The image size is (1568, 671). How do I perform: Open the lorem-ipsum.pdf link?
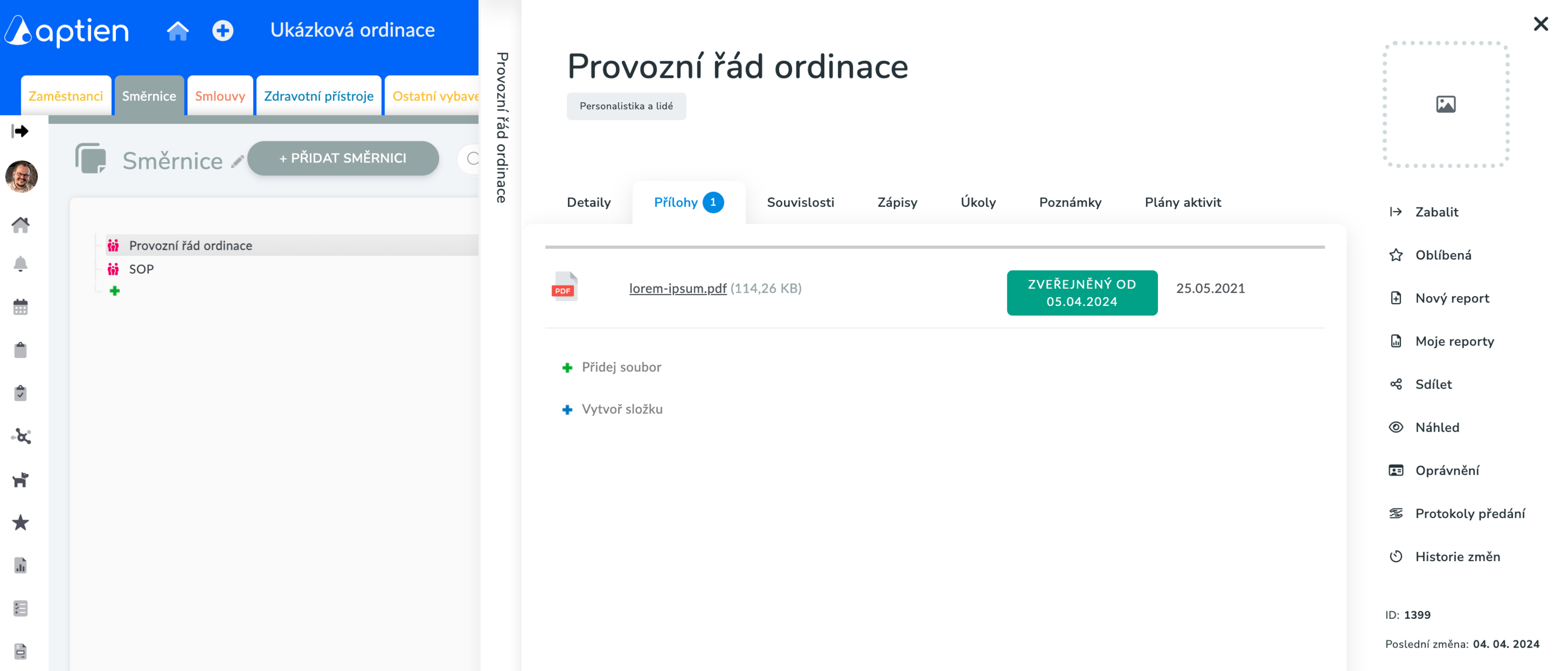tap(677, 288)
